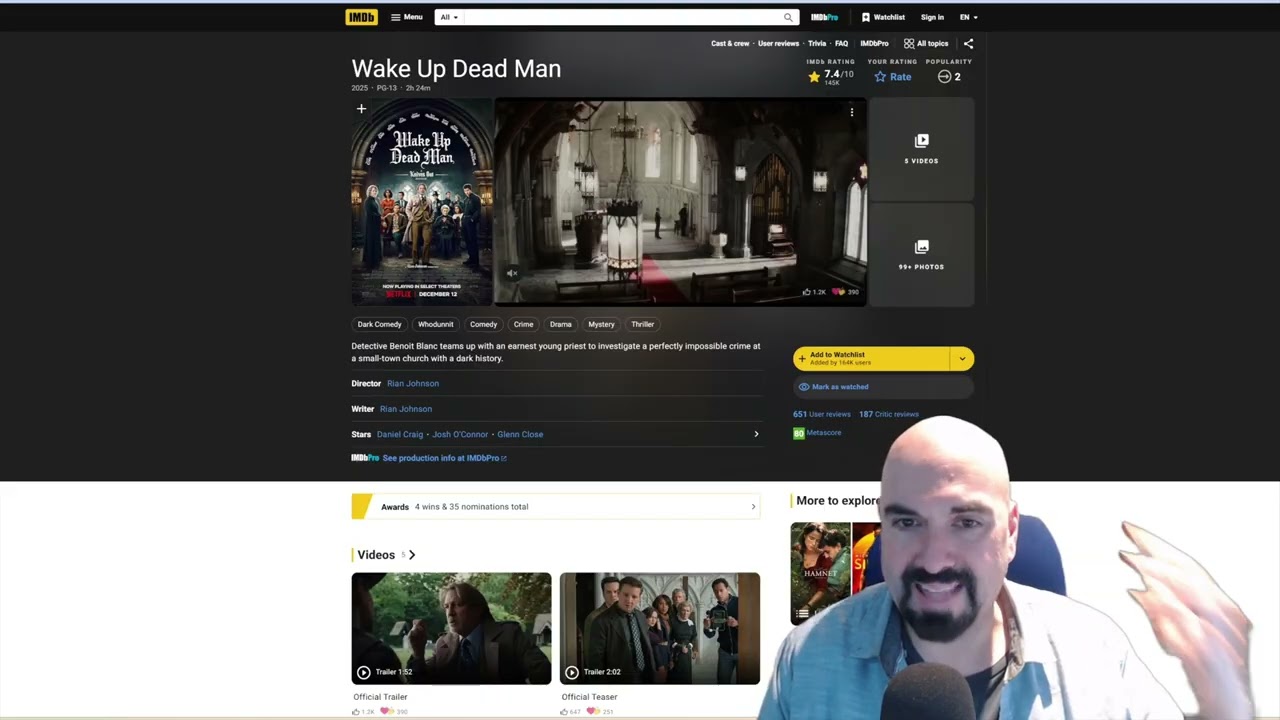Play the Official Teaser 2:02 thumbnail

pyautogui.click(x=660, y=628)
